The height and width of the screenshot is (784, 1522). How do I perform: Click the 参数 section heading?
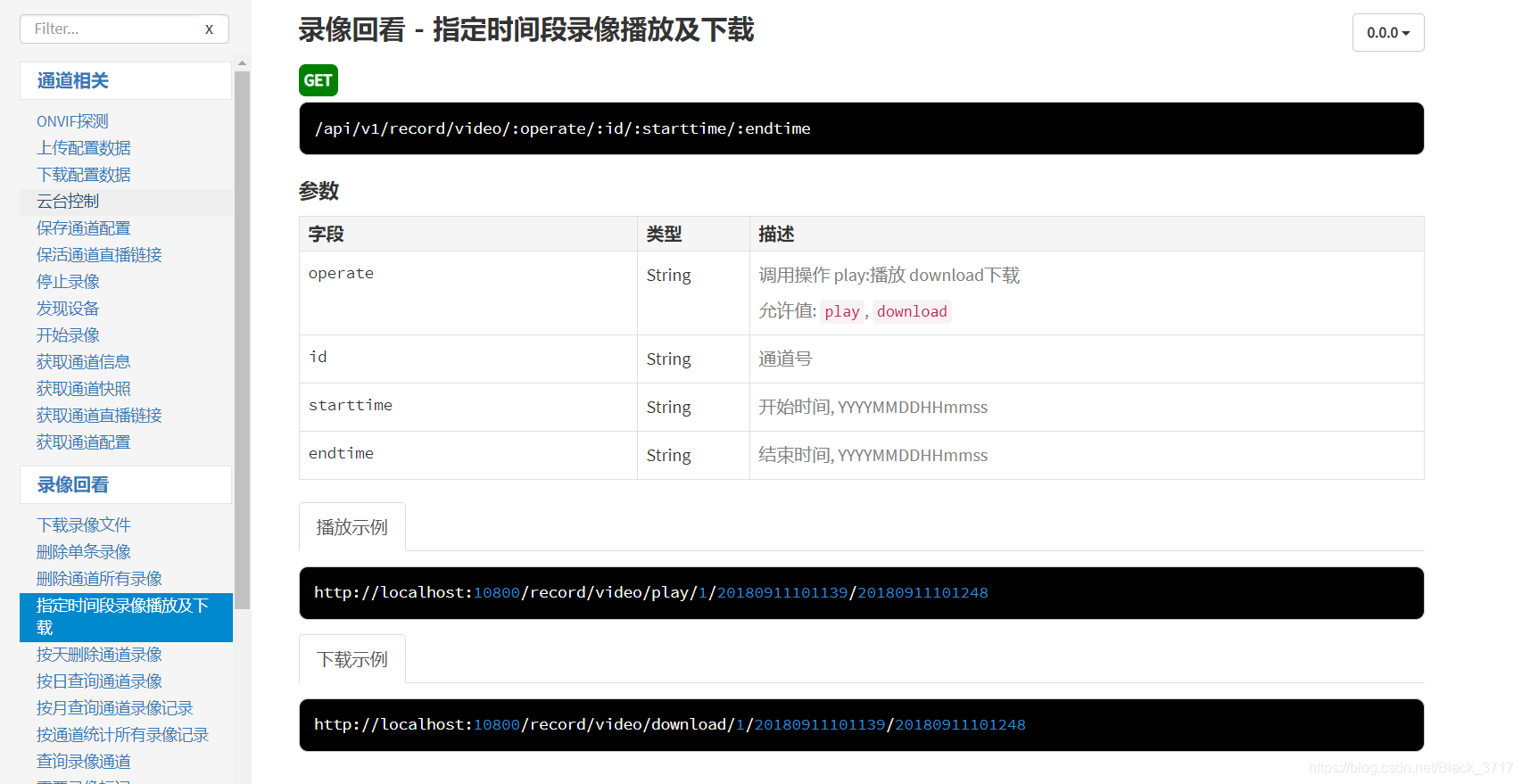click(x=319, y=191)
